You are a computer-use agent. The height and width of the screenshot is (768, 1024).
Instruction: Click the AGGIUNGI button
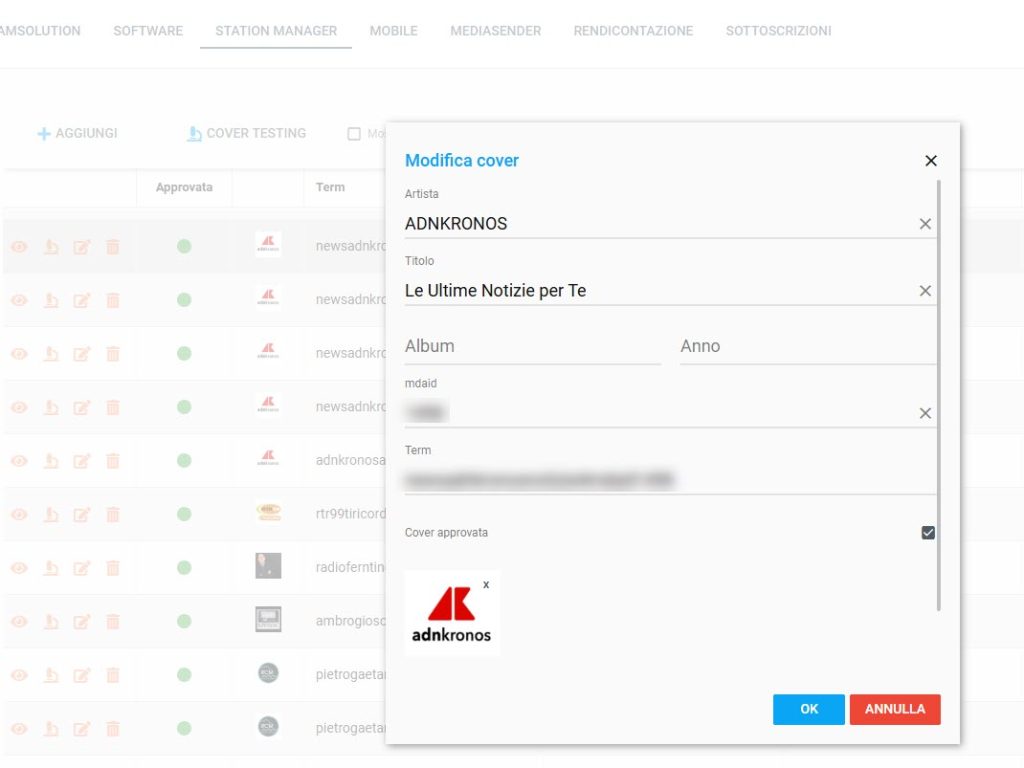(78, 134)
